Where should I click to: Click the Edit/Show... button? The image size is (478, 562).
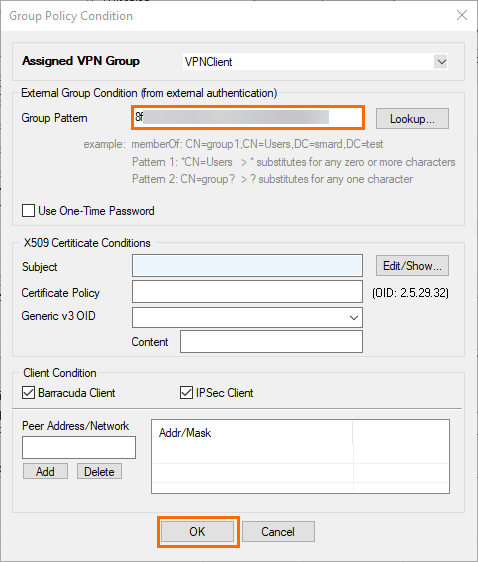[x=412, y=266]
